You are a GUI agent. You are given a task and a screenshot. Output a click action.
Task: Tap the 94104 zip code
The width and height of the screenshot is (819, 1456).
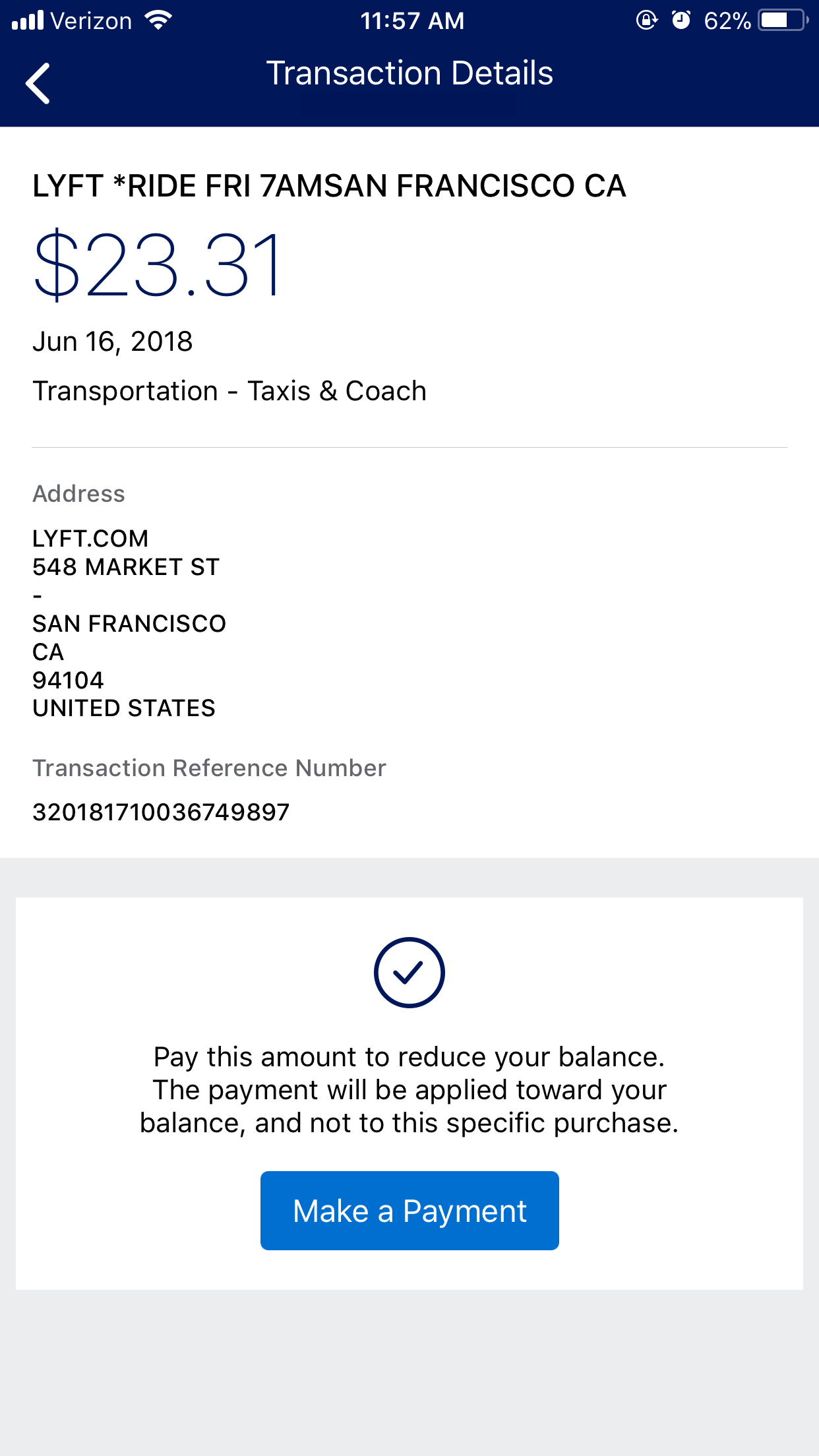pos(68,680)
